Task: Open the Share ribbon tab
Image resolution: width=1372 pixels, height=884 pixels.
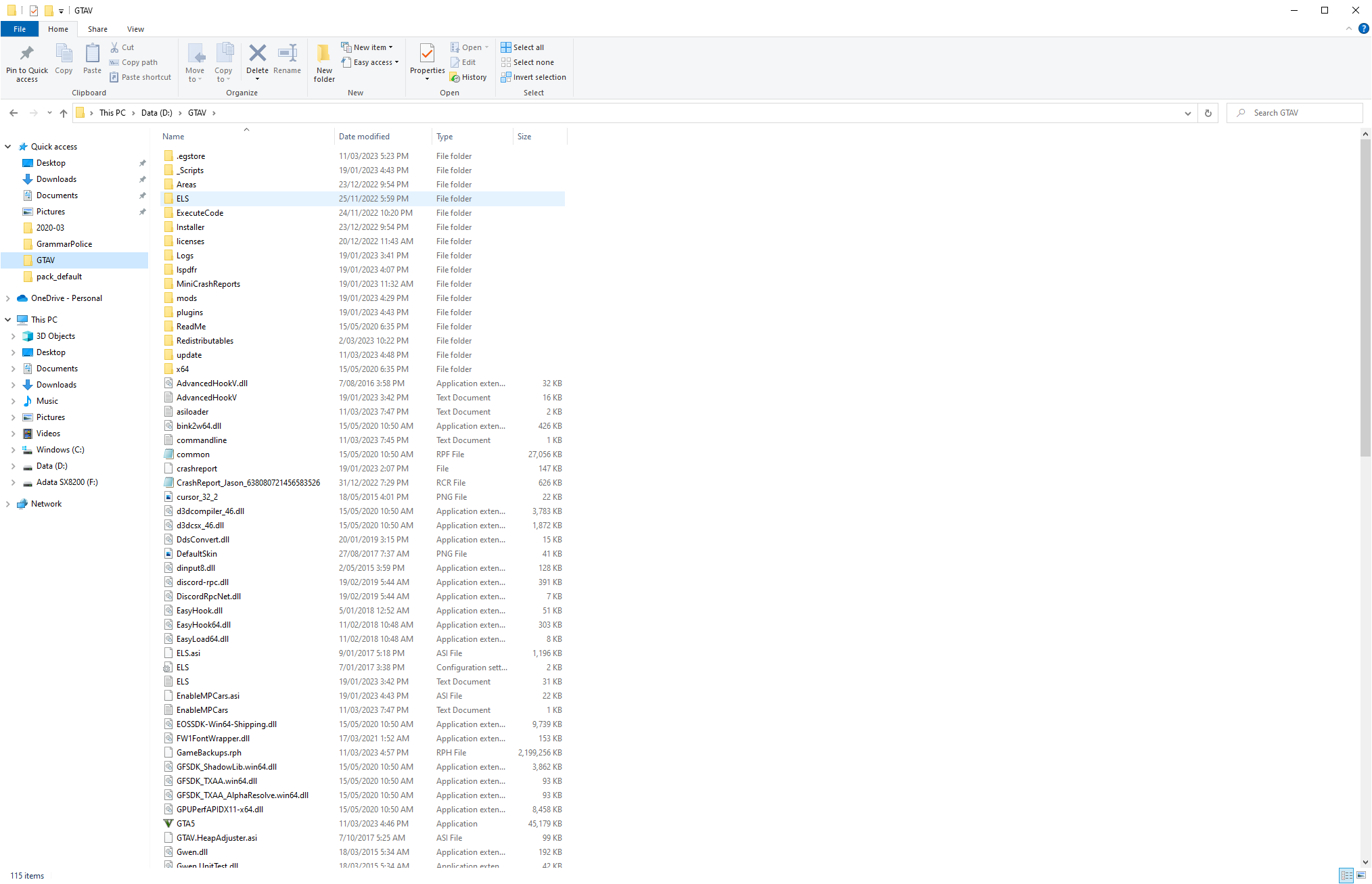Action: (97, 29)
